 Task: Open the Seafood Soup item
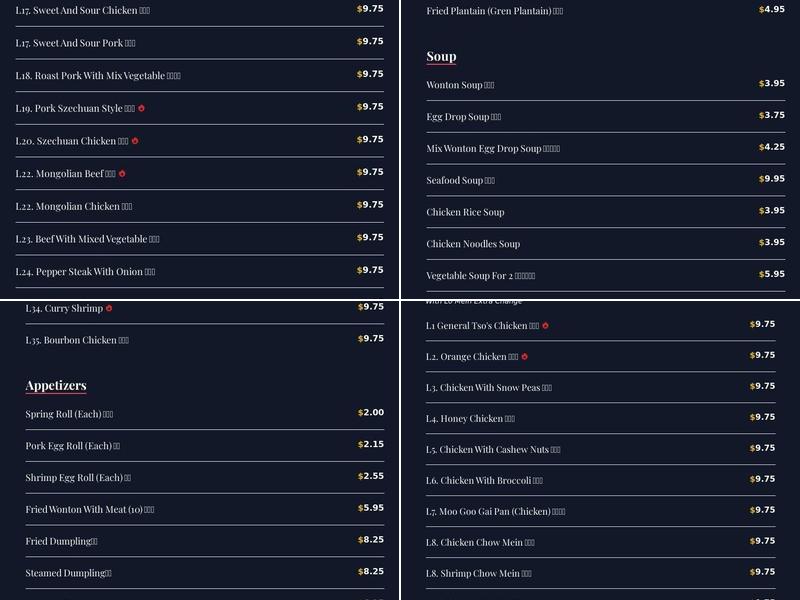(455, 181)
